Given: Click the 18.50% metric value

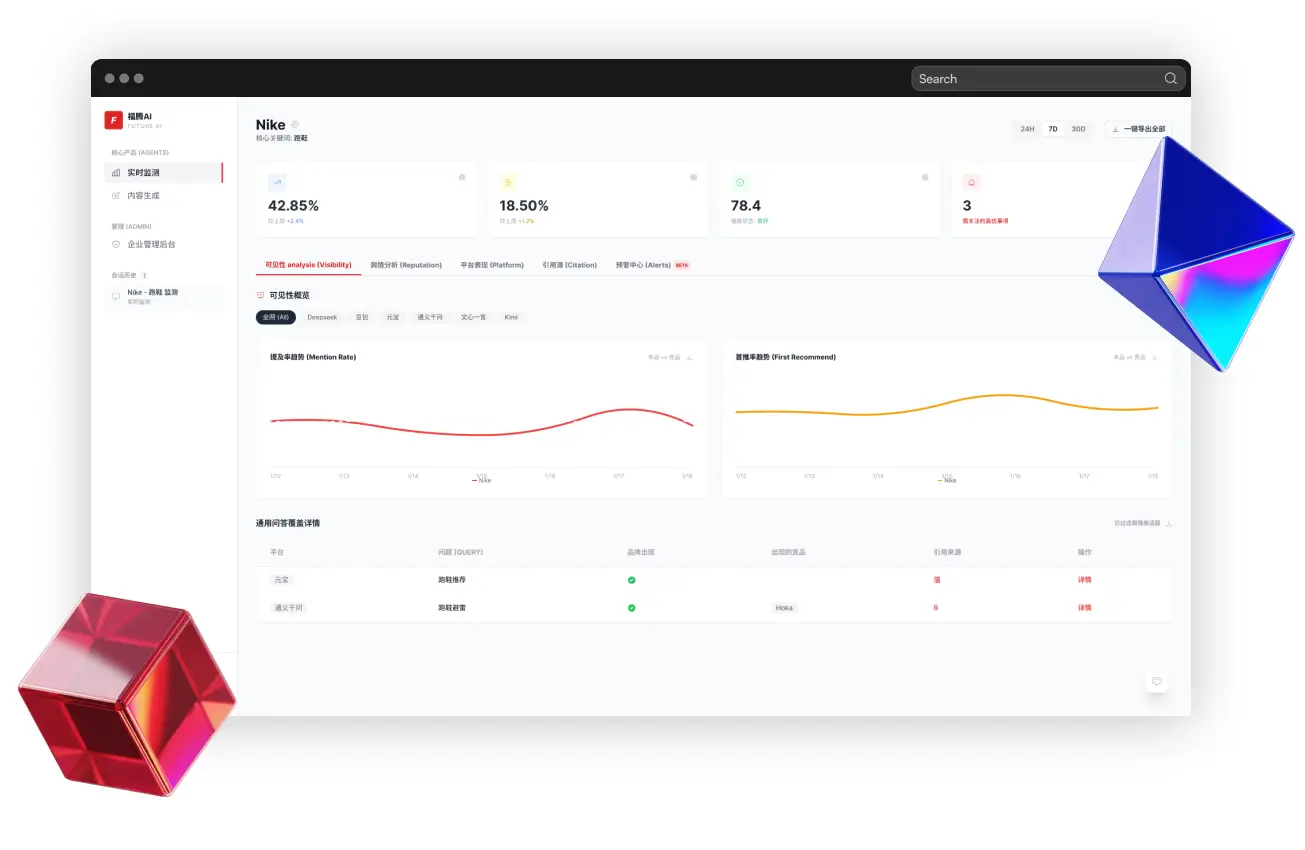Looking at the screenshot, I should click(x=524, y=206).
